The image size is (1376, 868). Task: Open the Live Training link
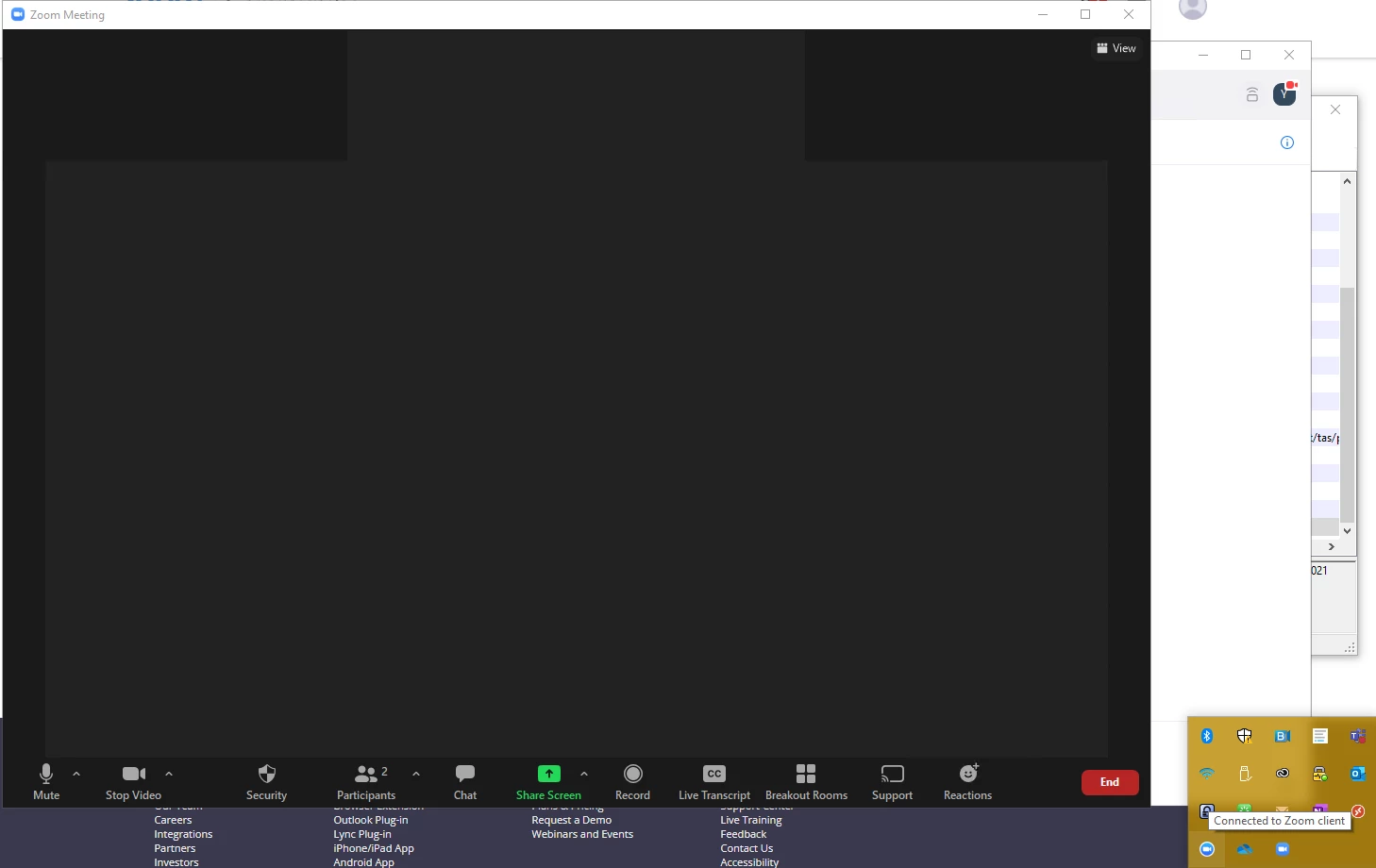[751, 820]
